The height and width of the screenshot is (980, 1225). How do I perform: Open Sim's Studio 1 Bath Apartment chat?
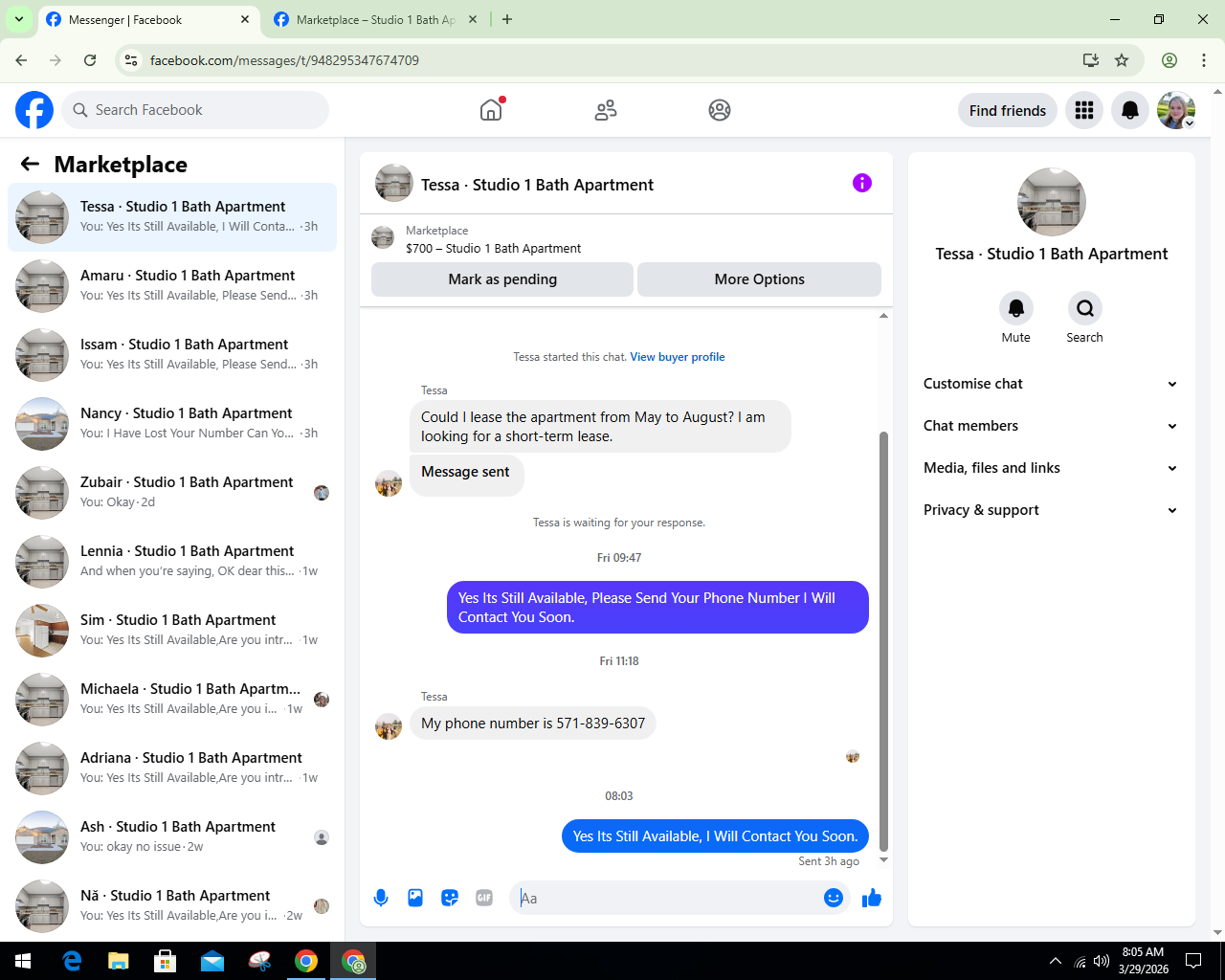coord(172,631)
